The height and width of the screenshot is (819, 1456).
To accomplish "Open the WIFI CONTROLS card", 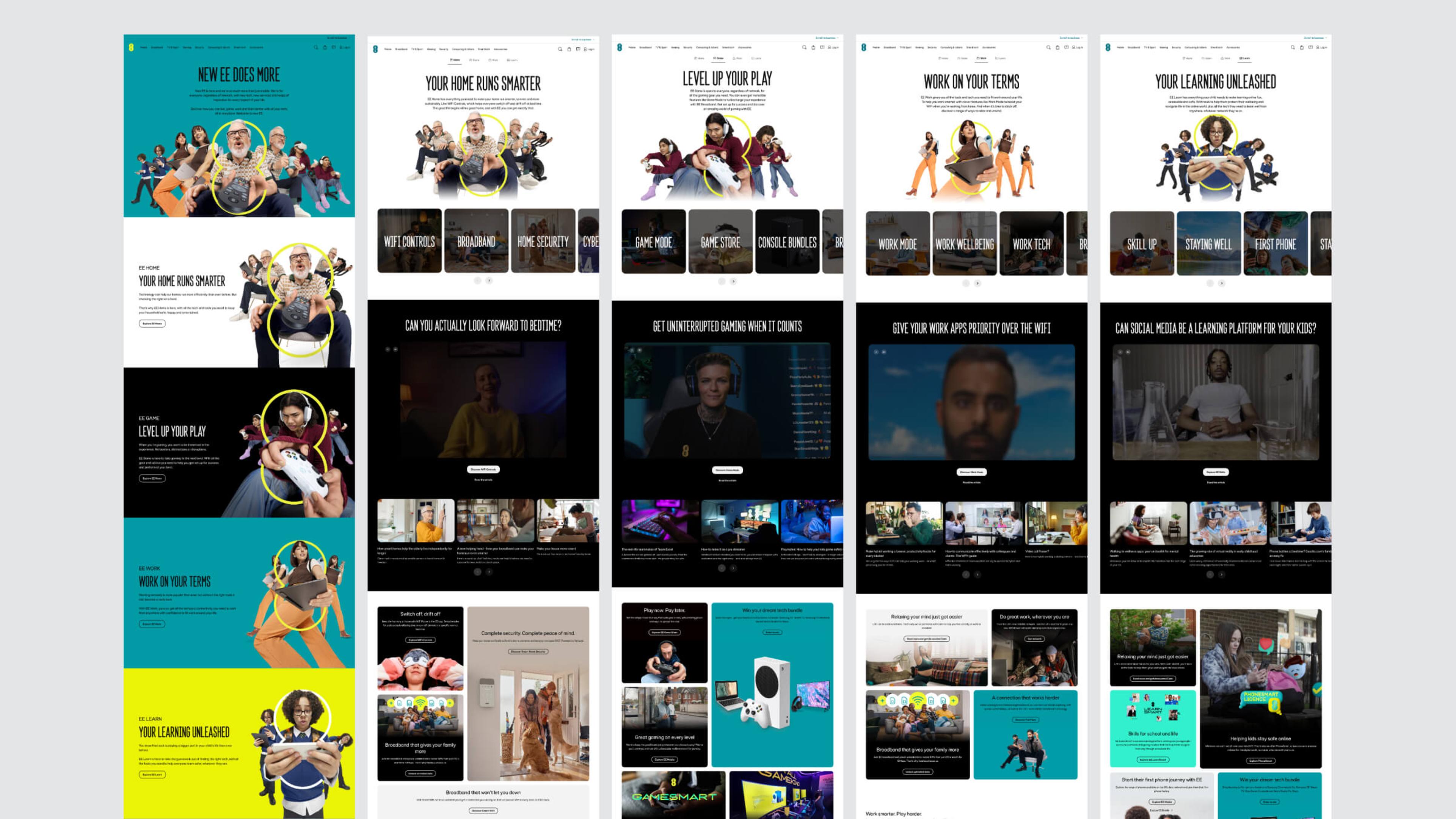I will coord(409,241).
